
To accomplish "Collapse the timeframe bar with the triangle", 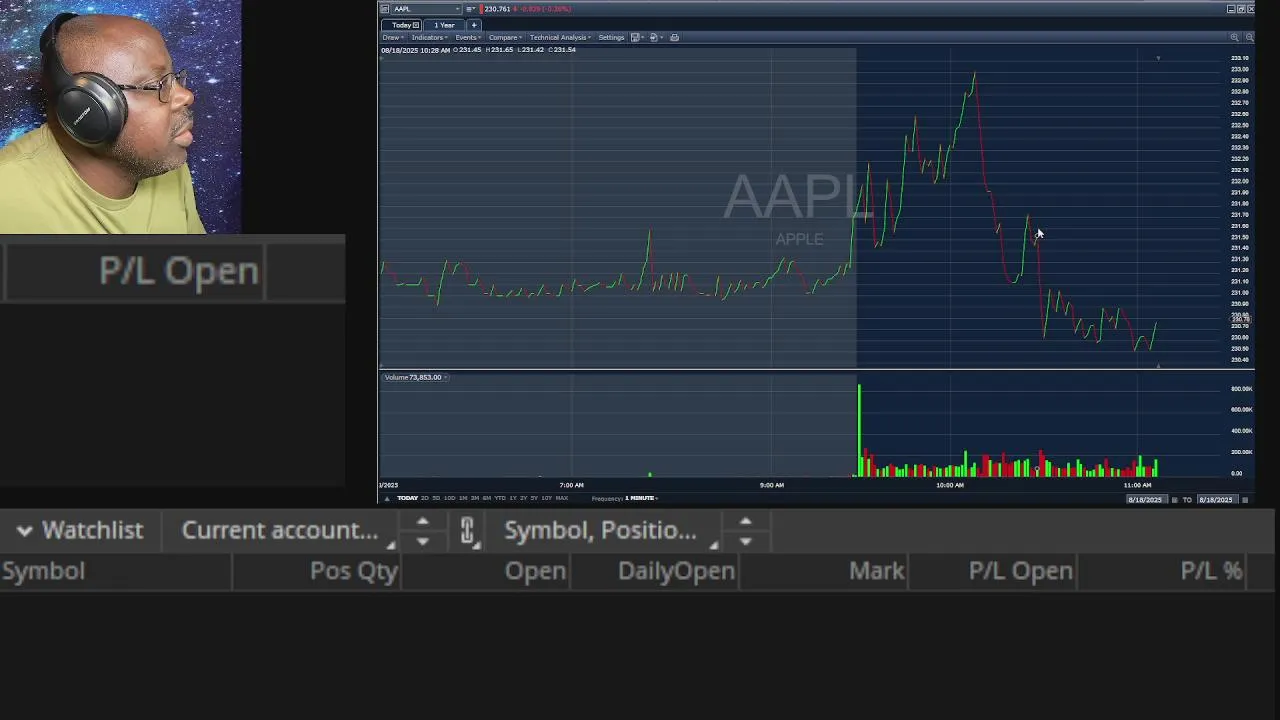I will coord(387,498).
